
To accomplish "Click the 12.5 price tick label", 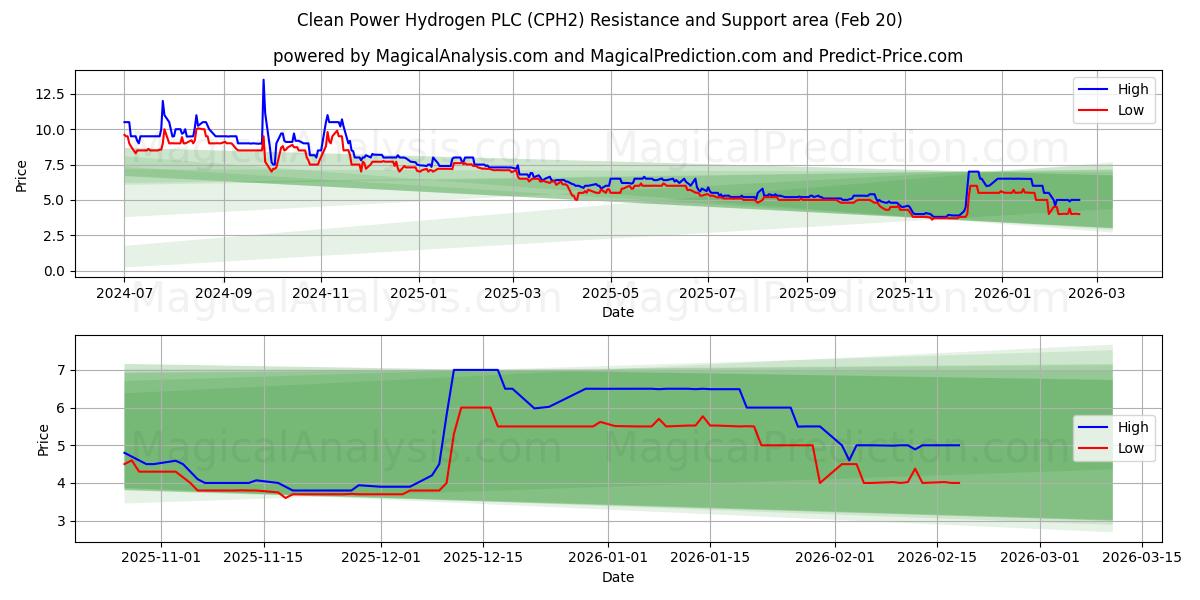I will [x=51, y=94].
